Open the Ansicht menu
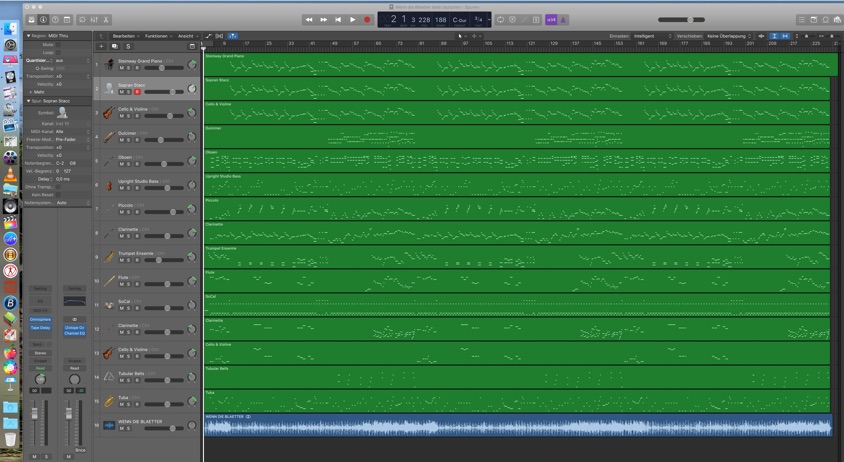 pos(188,36)
